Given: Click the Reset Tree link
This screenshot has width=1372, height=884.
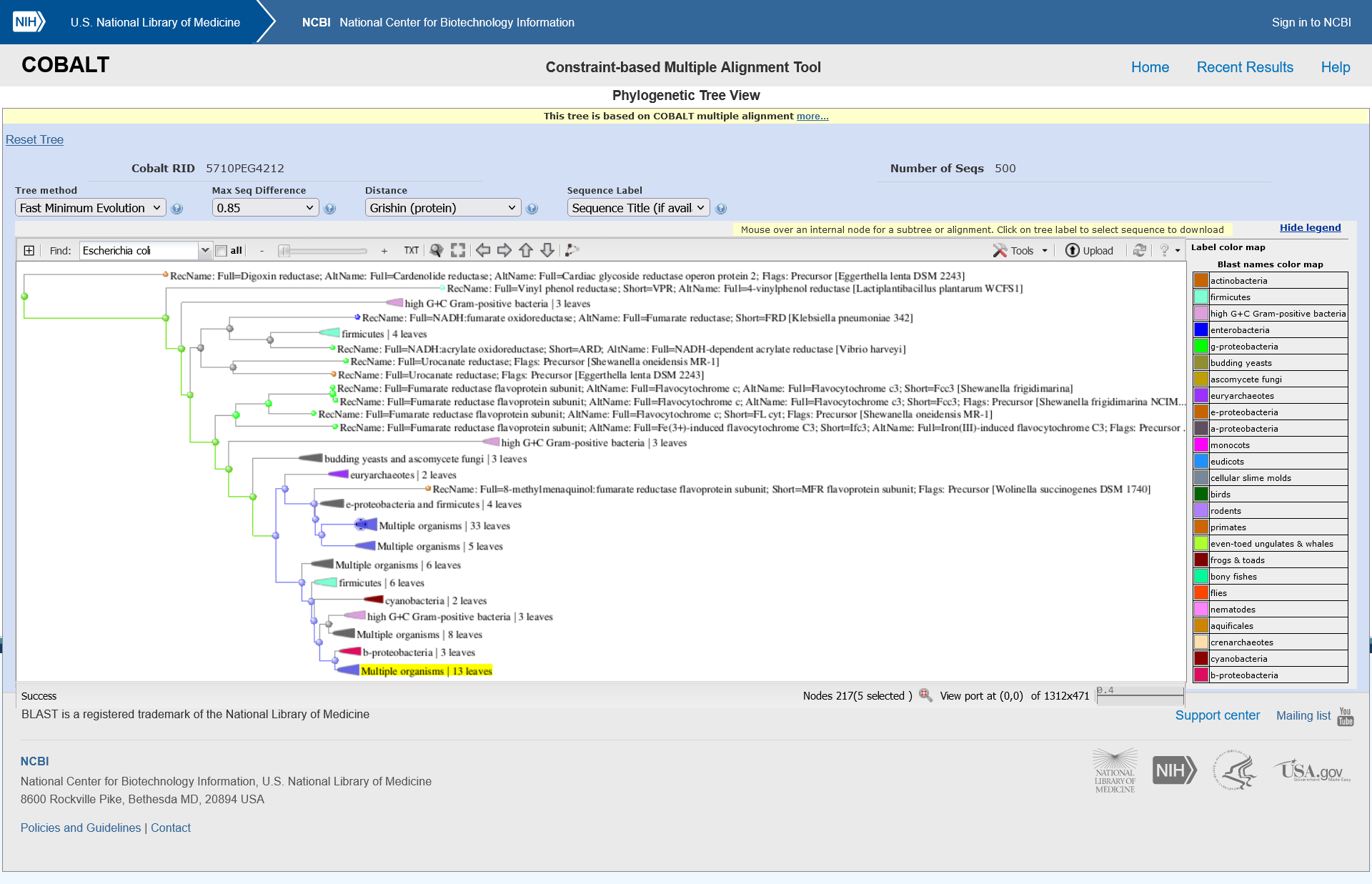Looking at the screenshot, I should (34, 139).
